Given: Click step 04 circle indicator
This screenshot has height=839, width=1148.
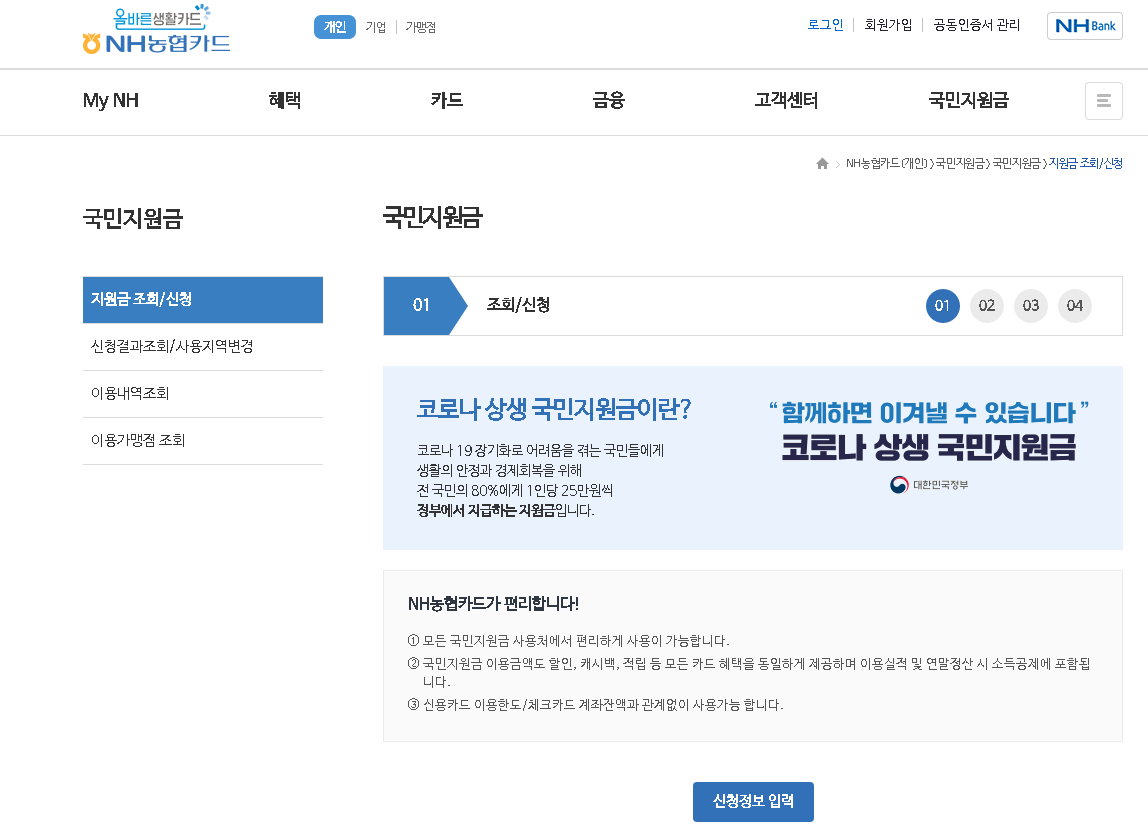Looking at the screenshot, I should pyautogui.click(x=1075, y=306).
